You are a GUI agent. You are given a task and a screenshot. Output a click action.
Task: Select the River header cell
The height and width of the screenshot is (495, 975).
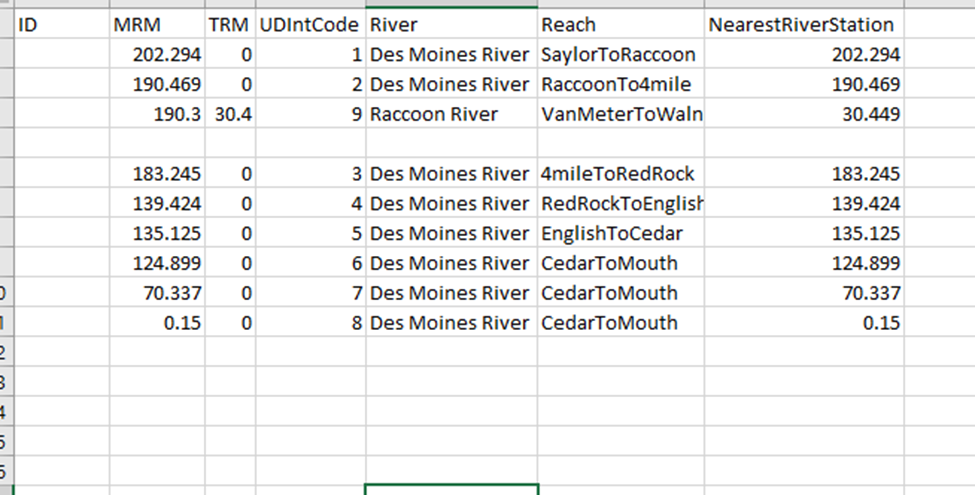point(451,24)
